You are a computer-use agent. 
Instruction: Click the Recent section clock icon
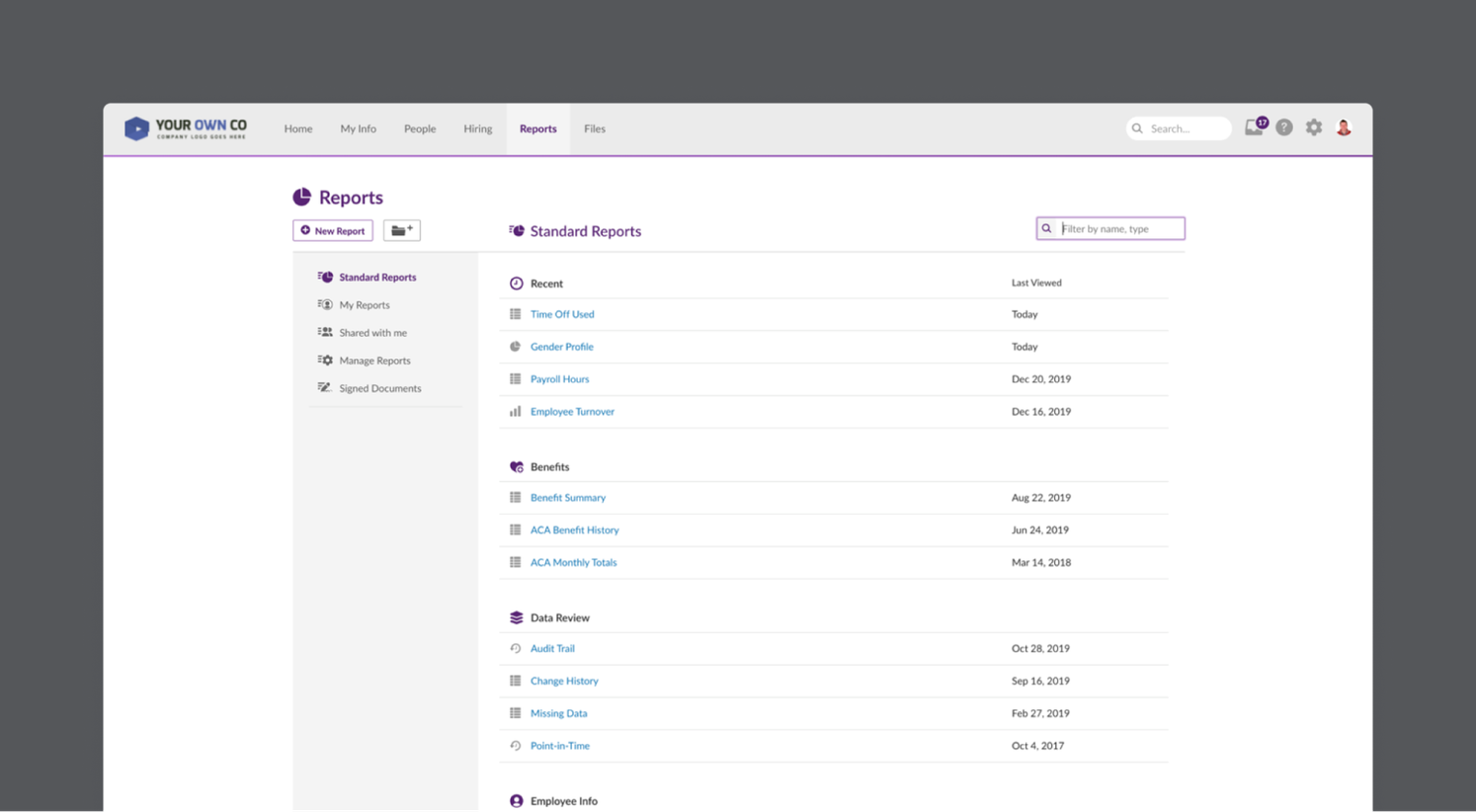click(516, 283)
